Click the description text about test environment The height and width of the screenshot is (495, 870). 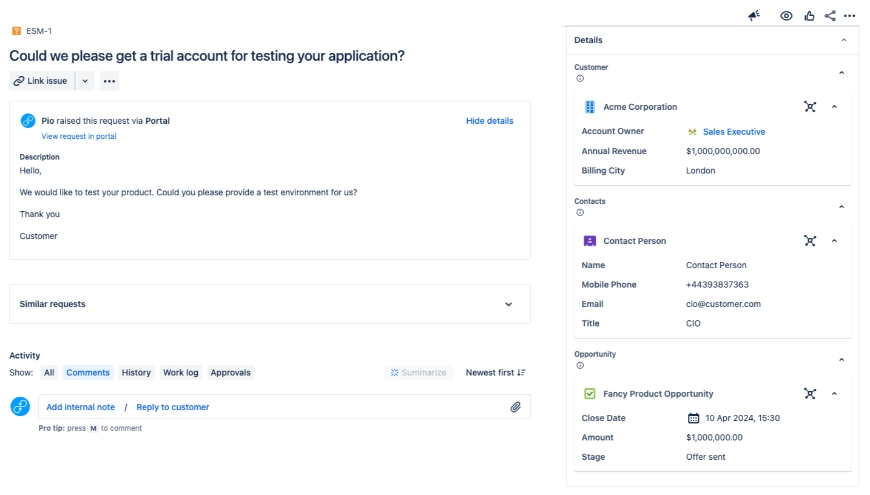click(188, 192)
